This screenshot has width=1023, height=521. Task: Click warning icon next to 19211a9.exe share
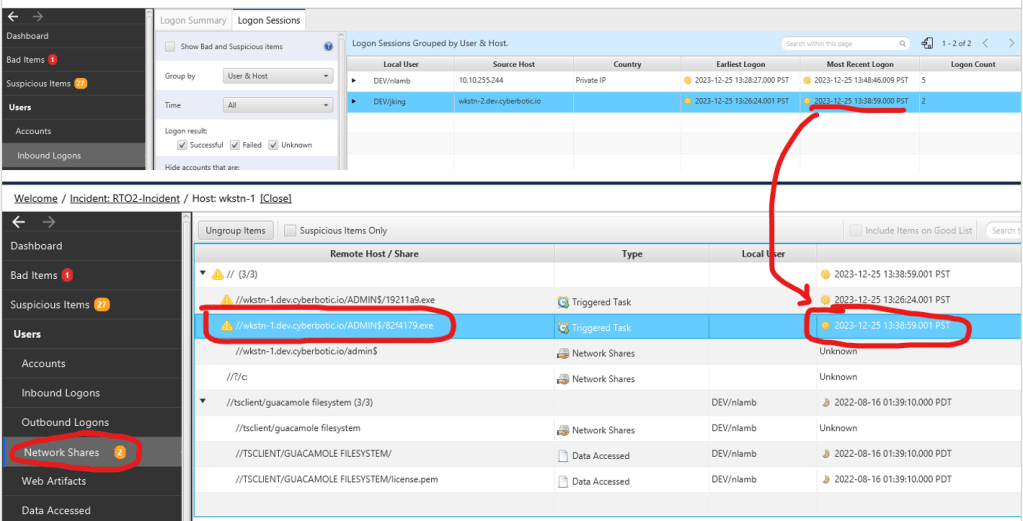227,300
